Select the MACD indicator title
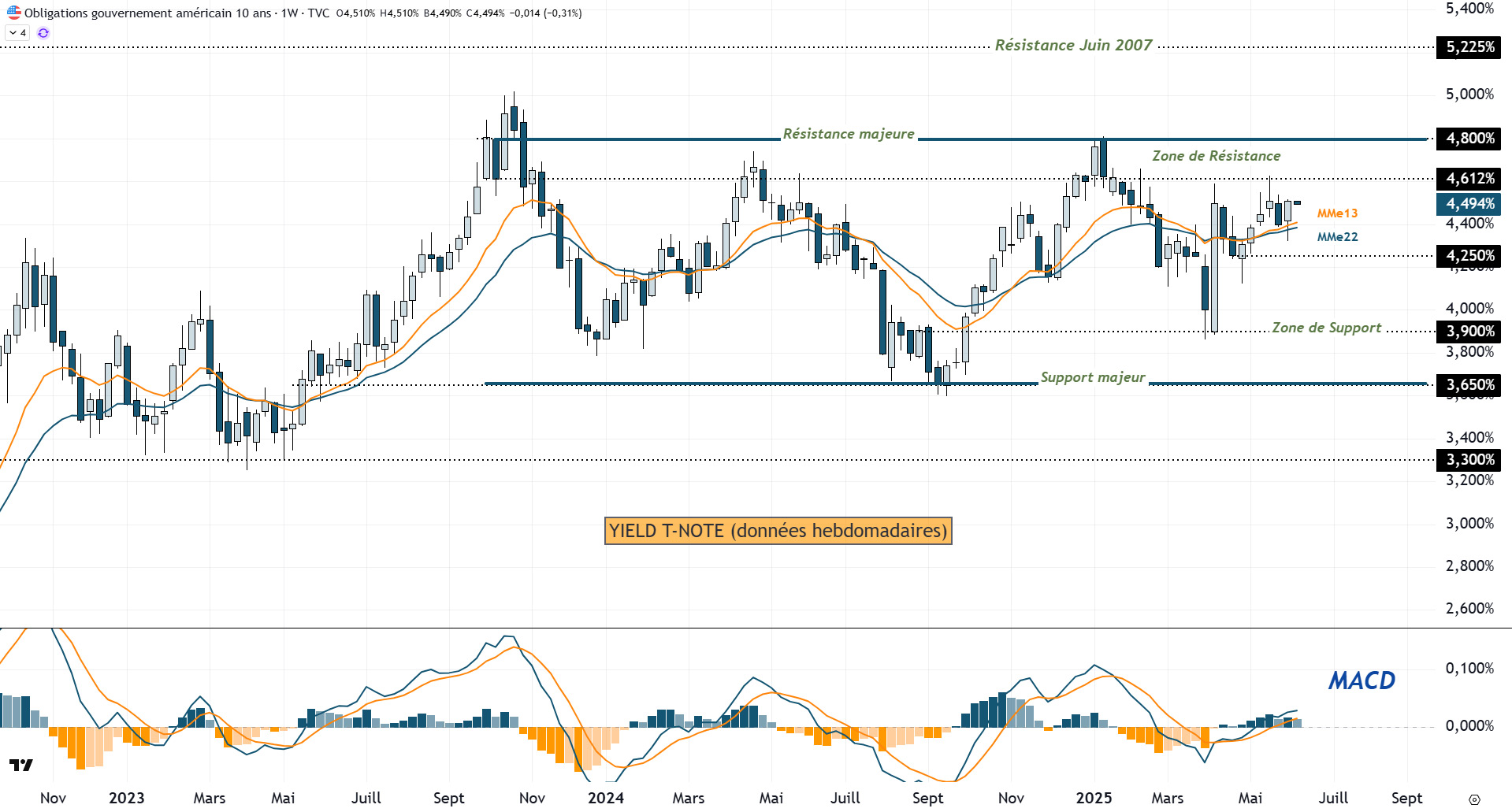The width and height of the screenshot is (1512, 812). tap(1362, 680)
